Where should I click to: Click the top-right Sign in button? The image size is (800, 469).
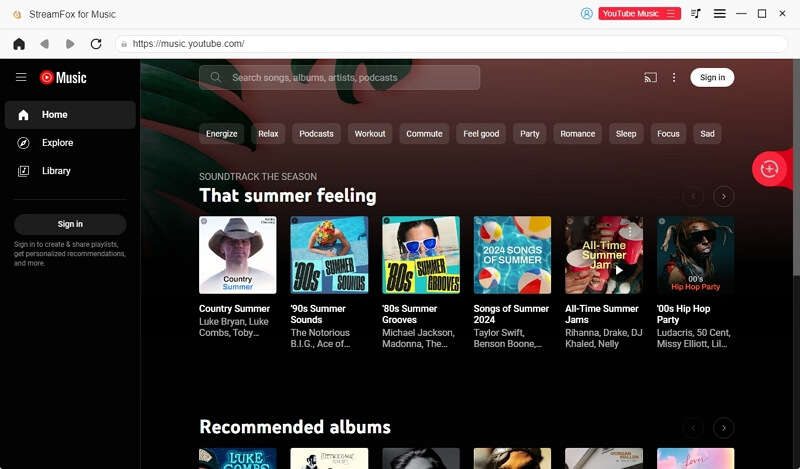[712, 78]
